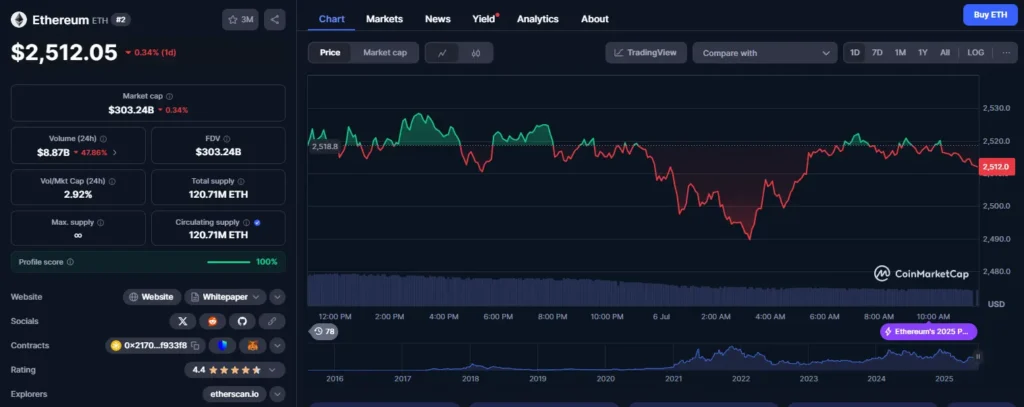1024x407 pixels.
Task: Click the #2 rank badge
Action: tap(121, 20)
